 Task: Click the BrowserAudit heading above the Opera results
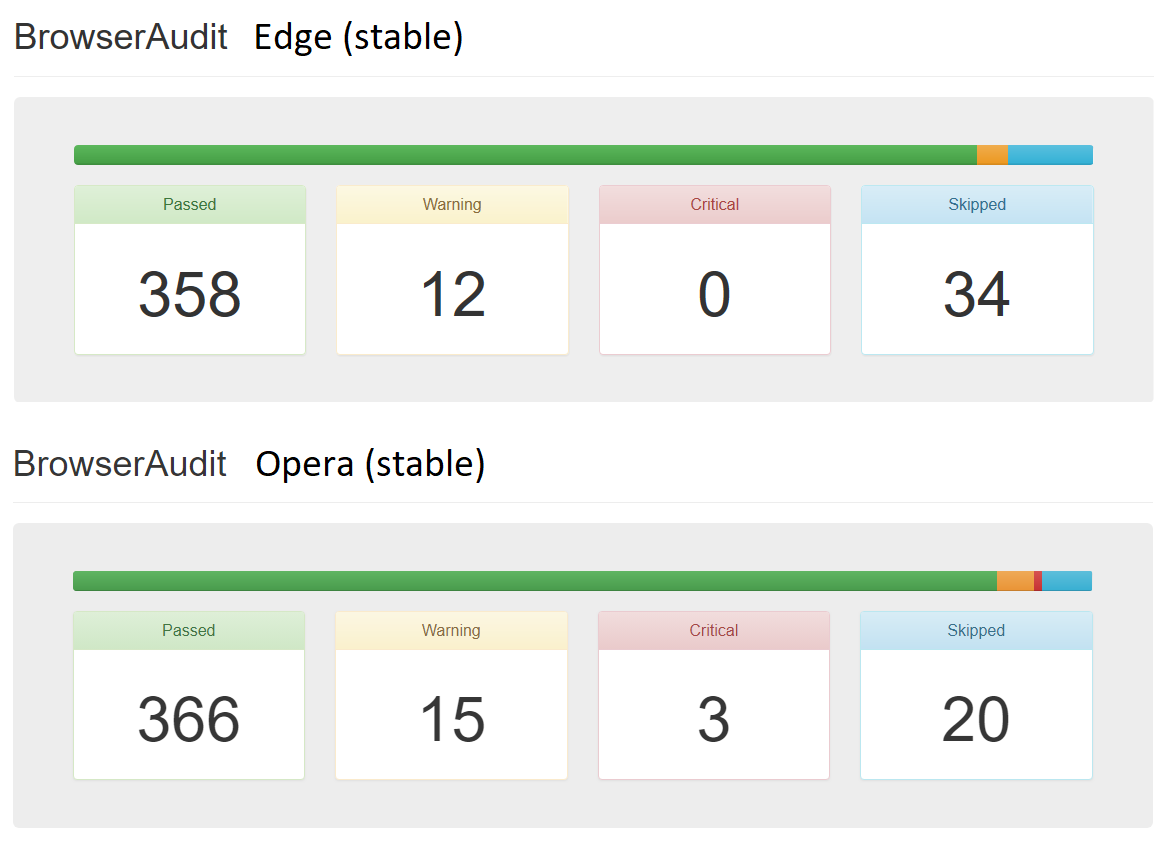(x=120, y=464)
